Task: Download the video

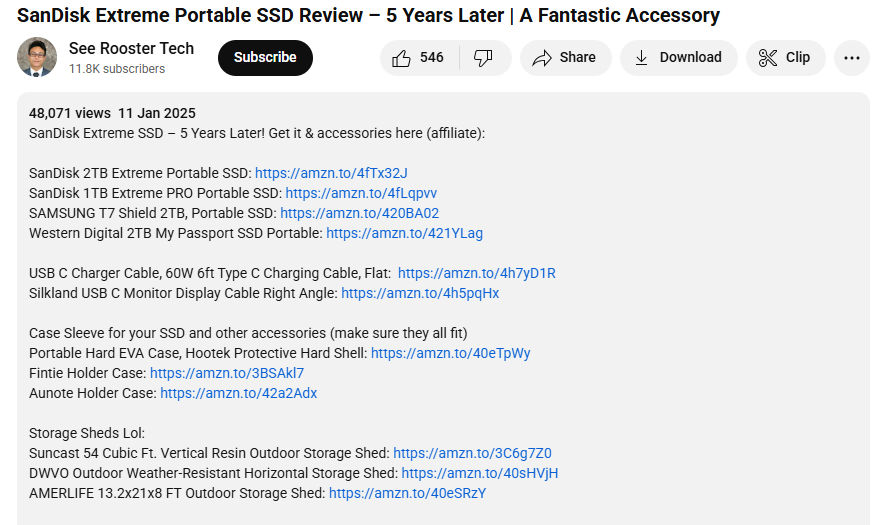Action: tap(678, 58)
